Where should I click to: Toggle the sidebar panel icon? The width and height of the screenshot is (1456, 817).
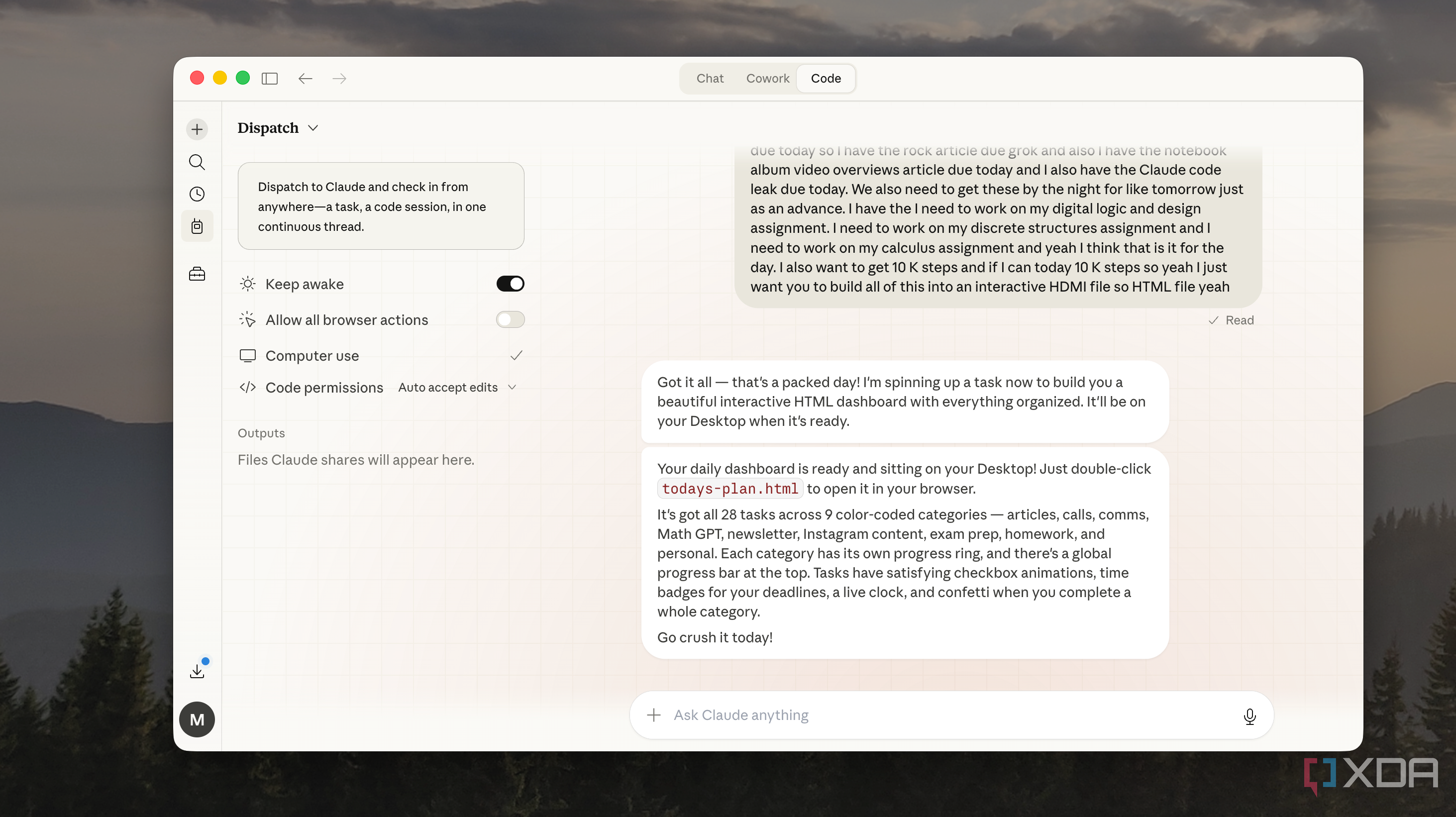[270, 79]
